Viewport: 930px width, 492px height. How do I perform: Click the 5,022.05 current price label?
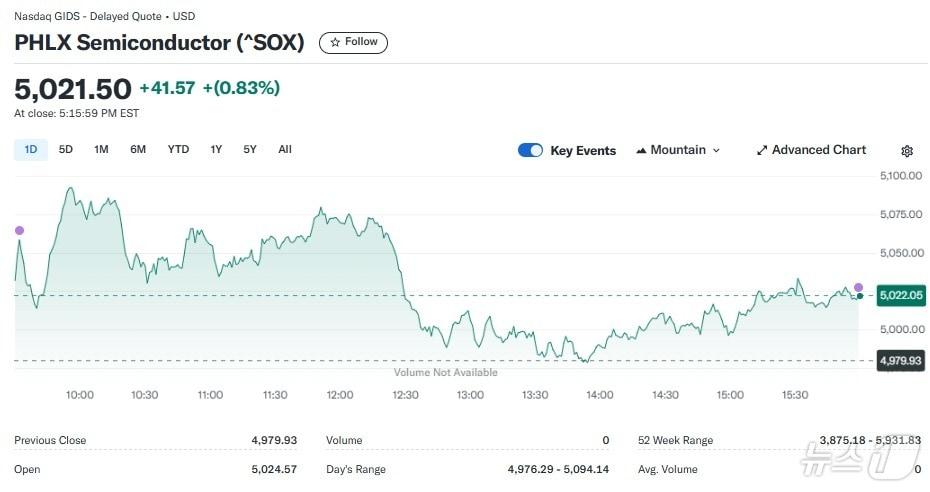pos(900,295)
